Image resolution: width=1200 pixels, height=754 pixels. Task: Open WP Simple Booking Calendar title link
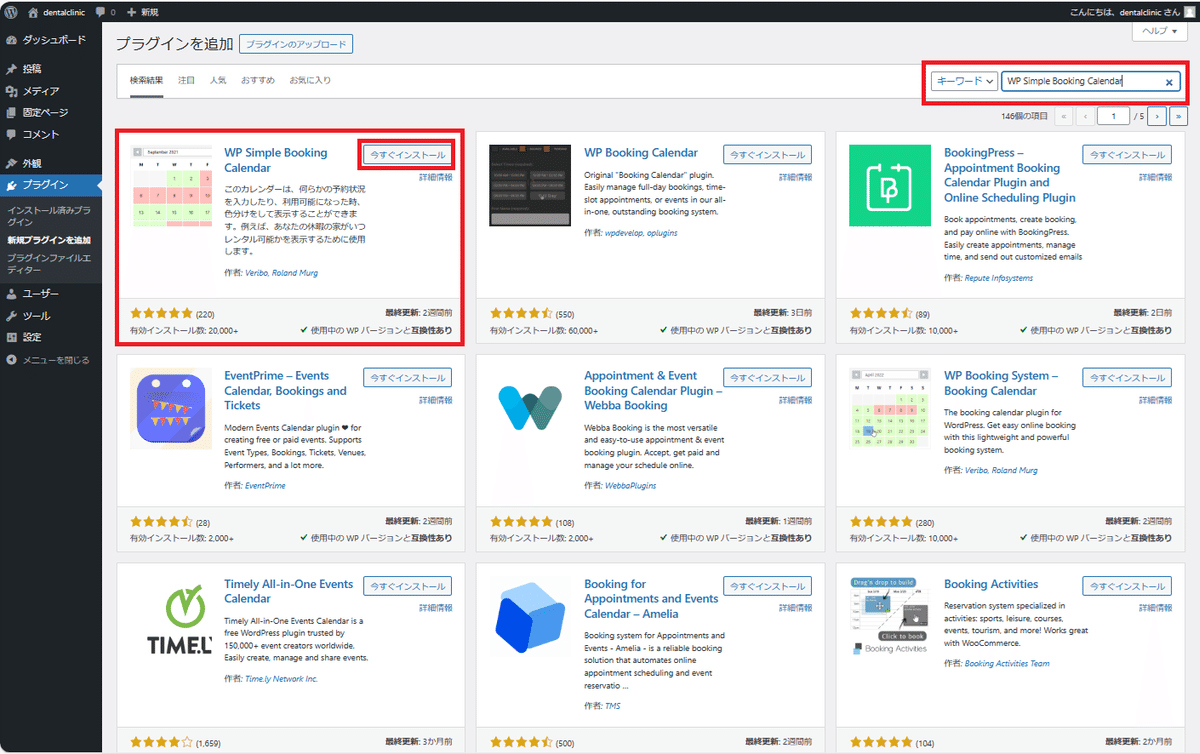pos(276,160)
